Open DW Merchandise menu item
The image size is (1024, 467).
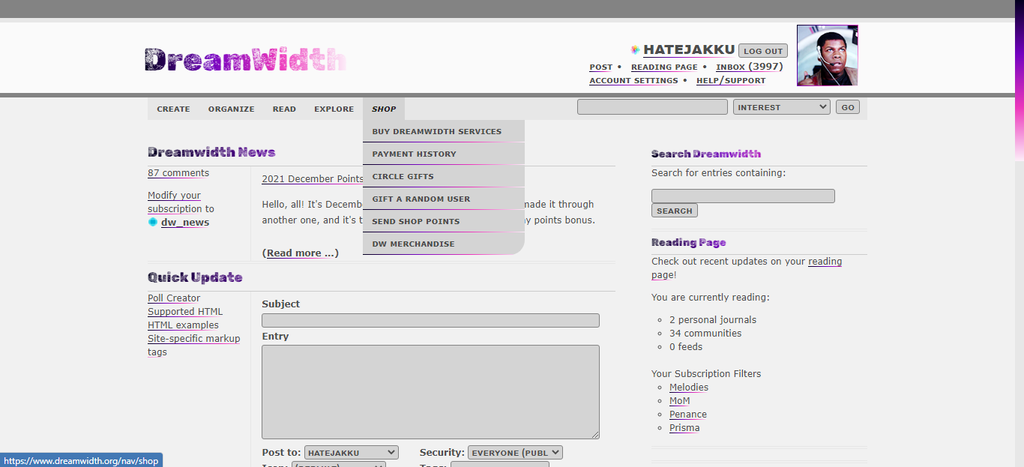coord(443,244)
